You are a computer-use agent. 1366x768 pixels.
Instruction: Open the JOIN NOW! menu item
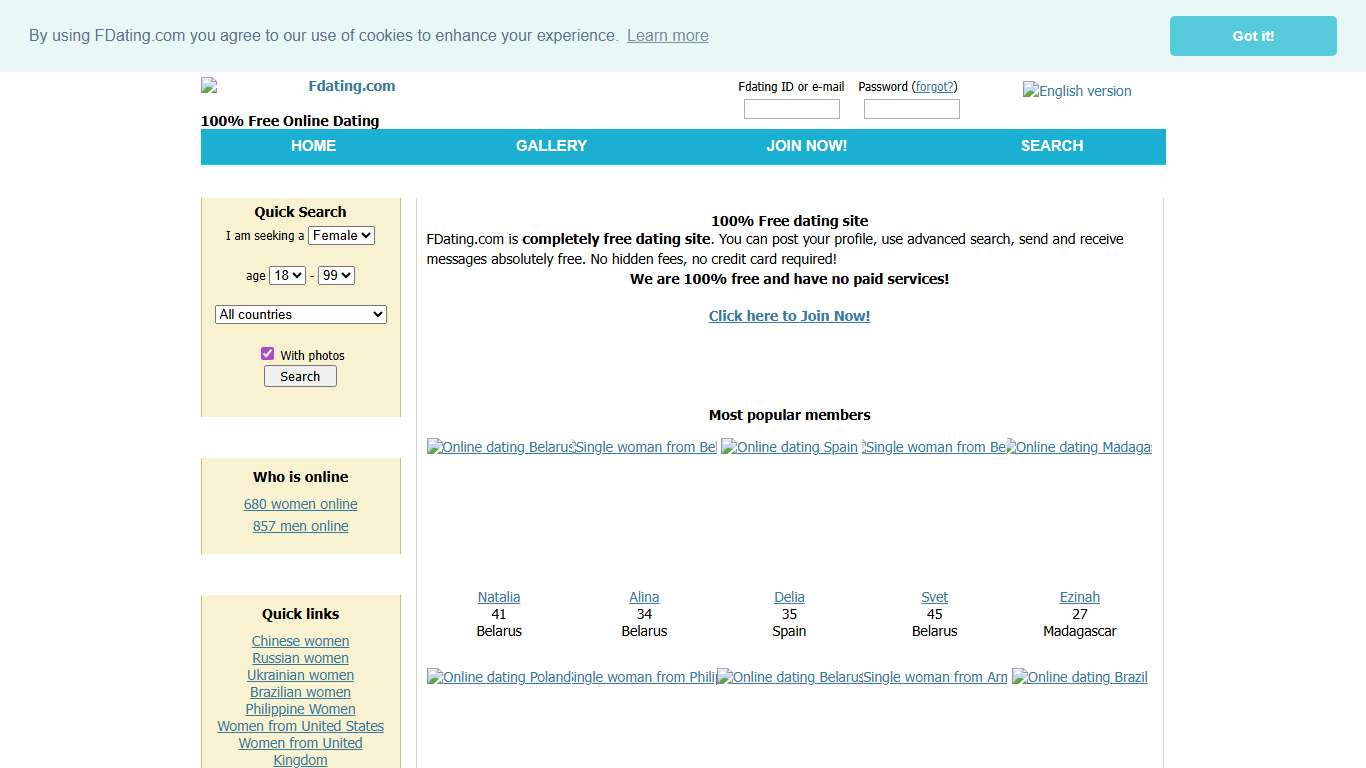[x=806, y=146]
